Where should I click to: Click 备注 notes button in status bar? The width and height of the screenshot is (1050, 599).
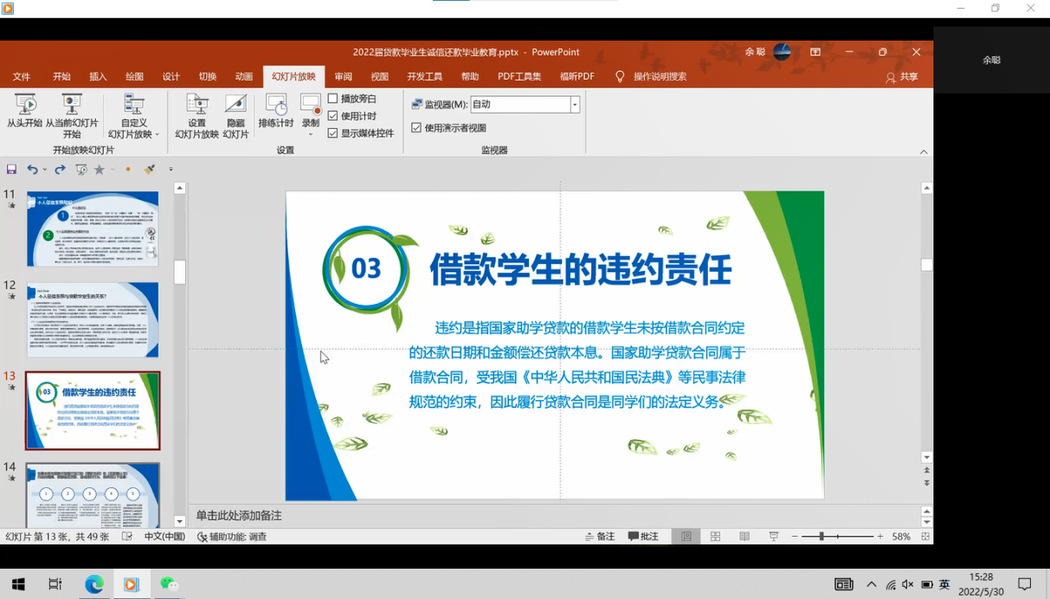pos(599,537)
